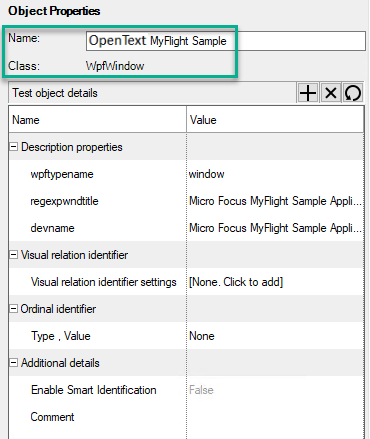Select the regexpwndtitle property name
Viewport: 370px width, 439px height.
pyautogui.click(x=64, y=201)
